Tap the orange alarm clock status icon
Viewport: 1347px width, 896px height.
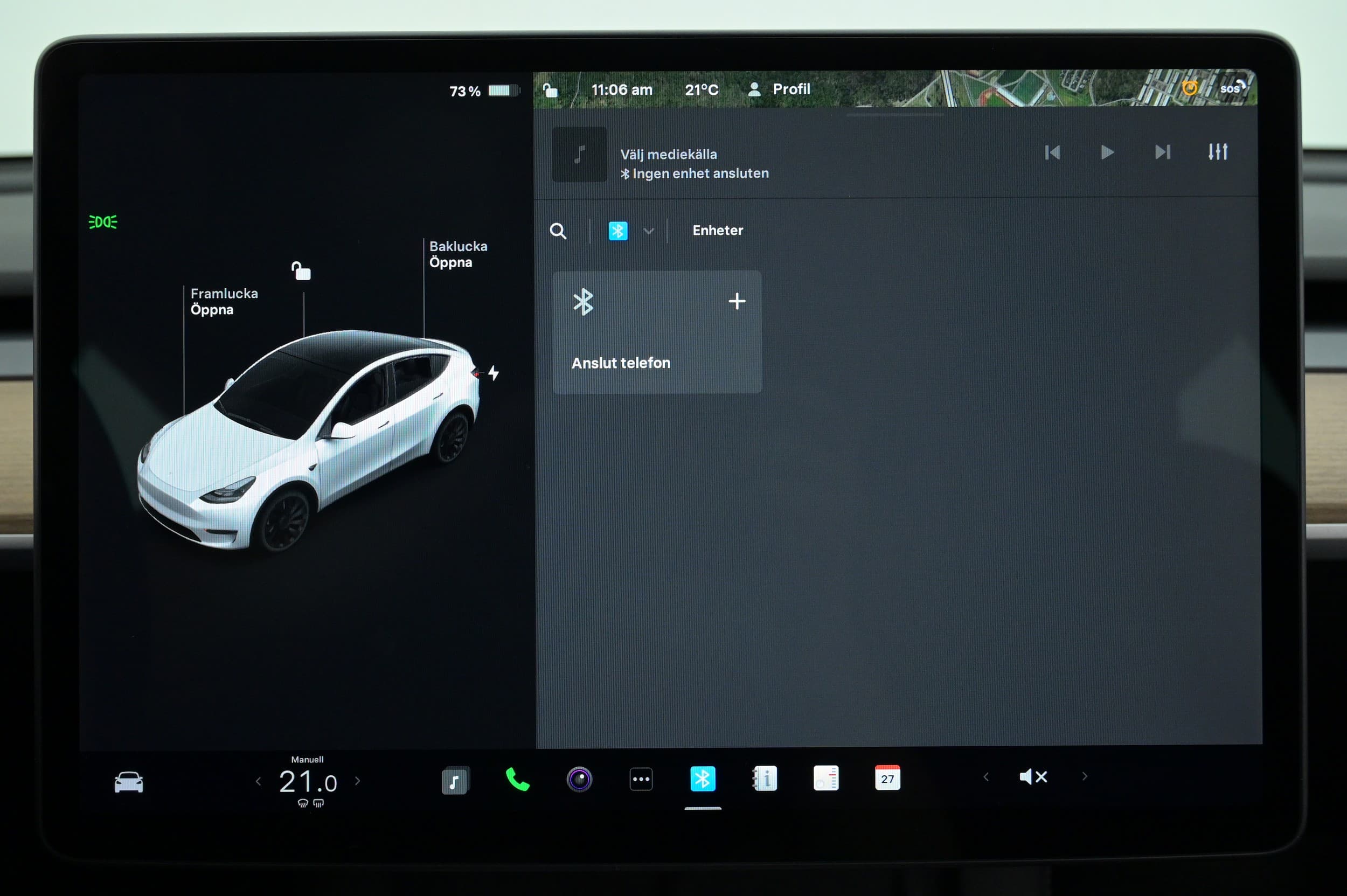pos(1190,87)
